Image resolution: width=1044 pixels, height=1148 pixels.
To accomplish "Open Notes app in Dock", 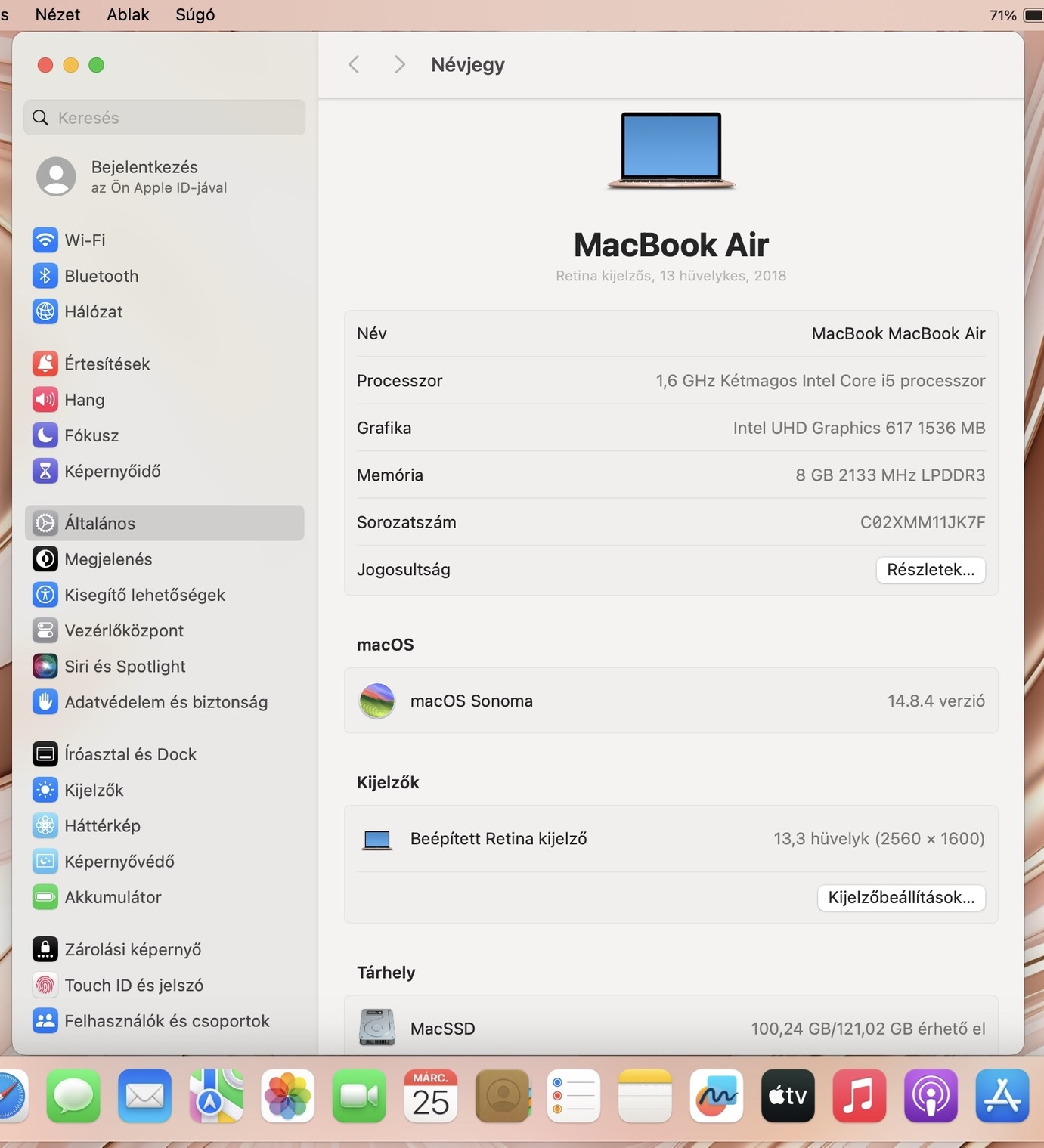I will [645, 1096].
